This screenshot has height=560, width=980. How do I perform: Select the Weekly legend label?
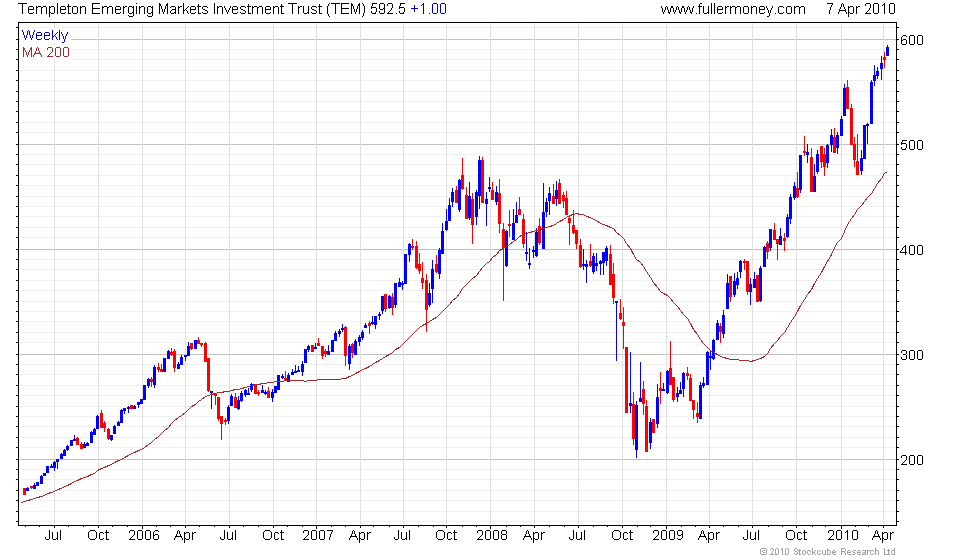click(44, 36)
